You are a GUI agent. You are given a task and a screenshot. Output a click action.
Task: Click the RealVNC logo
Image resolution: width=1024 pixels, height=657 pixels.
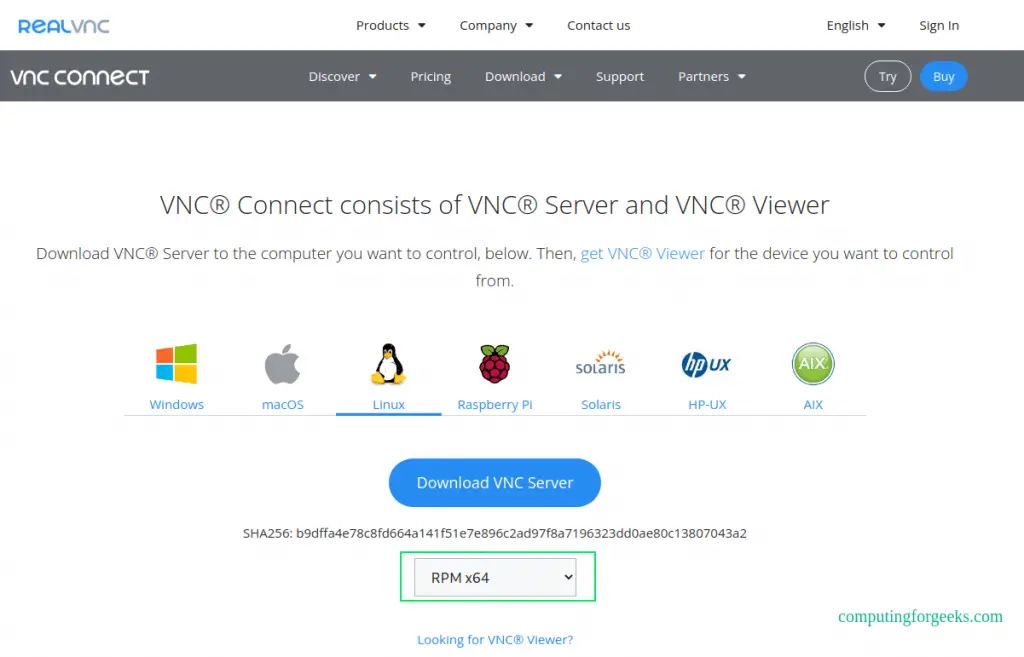[63, 26]
